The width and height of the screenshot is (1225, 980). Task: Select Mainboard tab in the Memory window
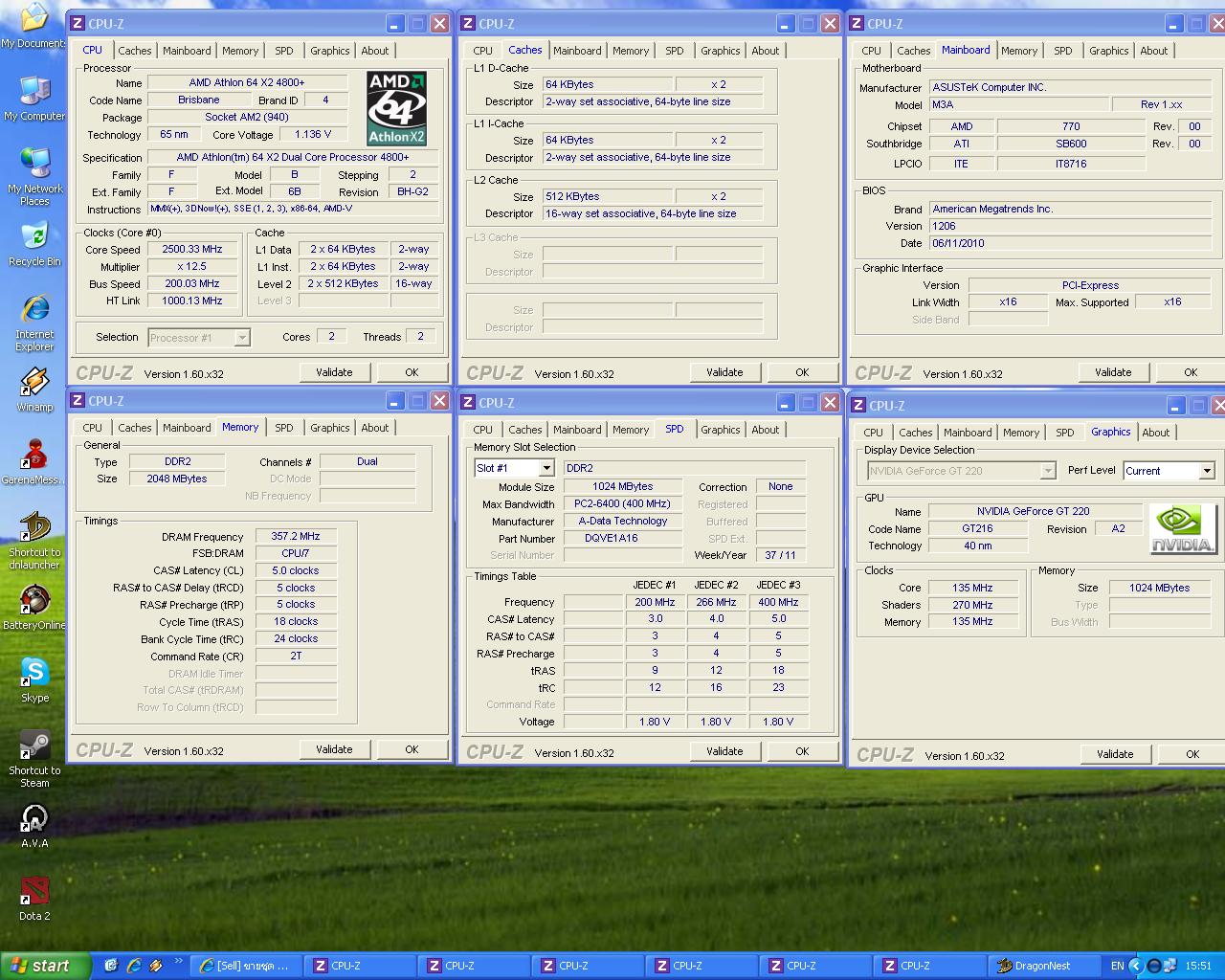187,428
